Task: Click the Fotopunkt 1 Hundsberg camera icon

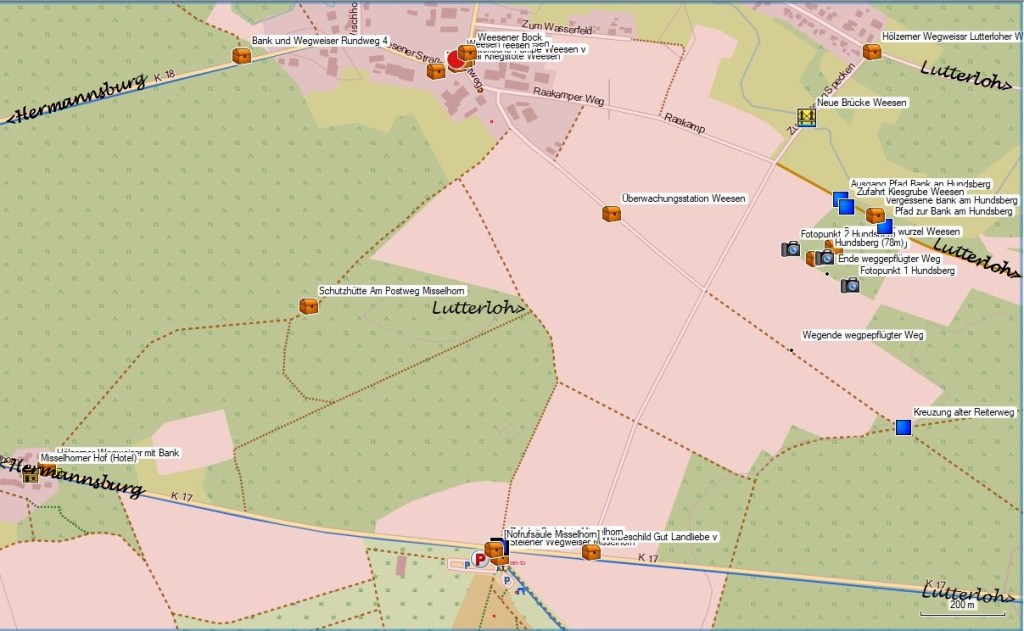Action: pyautogui.click(x=850, y=285)
